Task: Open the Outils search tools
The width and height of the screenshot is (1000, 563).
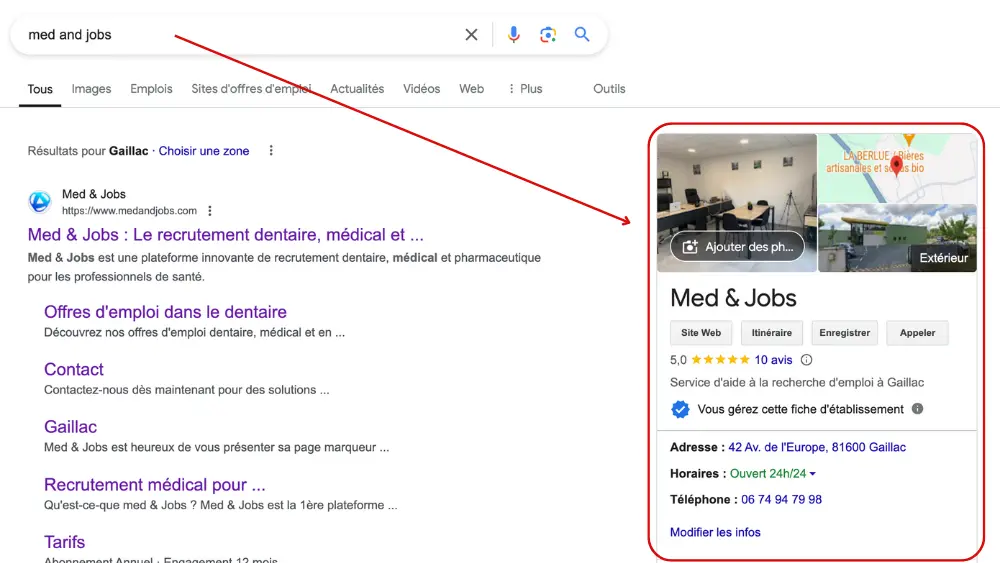Action: pos(609,89)
